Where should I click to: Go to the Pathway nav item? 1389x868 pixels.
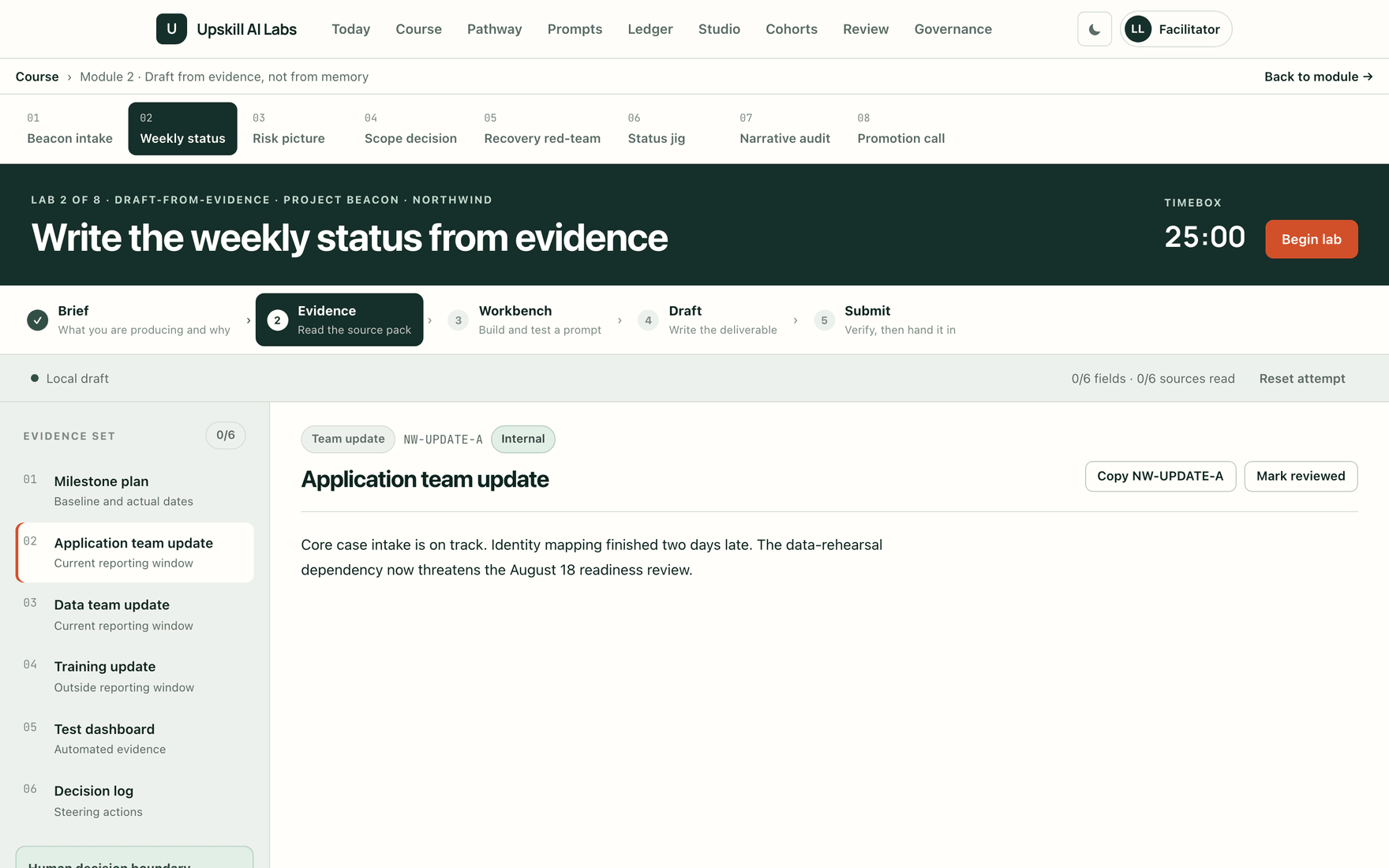[x=494, y=29]
